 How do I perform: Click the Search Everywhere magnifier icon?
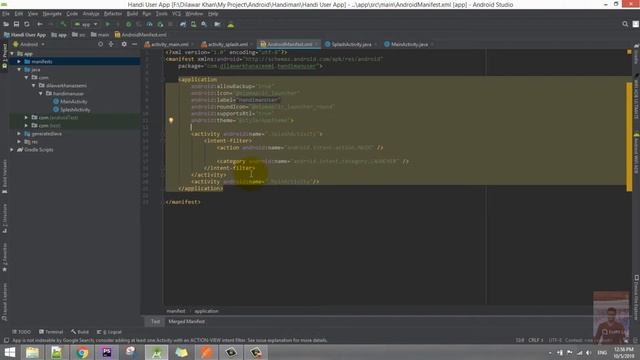tap(625, 24)
